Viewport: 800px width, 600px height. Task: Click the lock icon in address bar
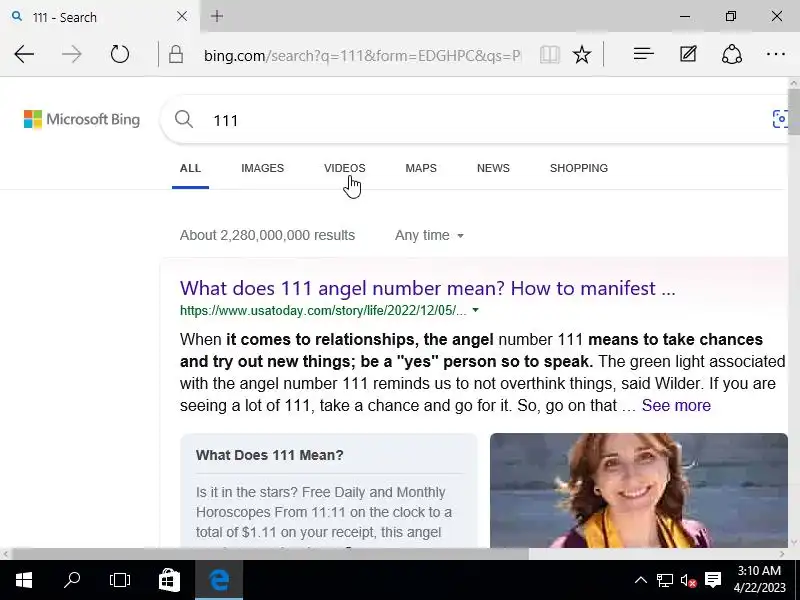176,54
